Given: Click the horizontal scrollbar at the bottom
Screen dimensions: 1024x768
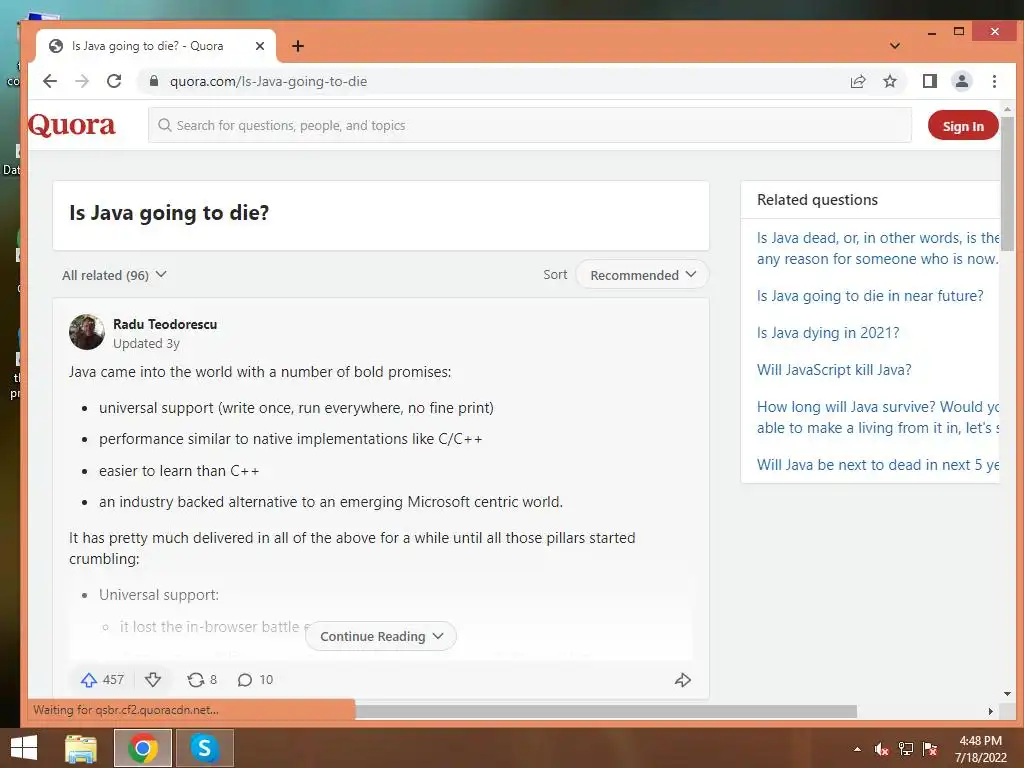Looking at the screenshot, I should [606, 711].
